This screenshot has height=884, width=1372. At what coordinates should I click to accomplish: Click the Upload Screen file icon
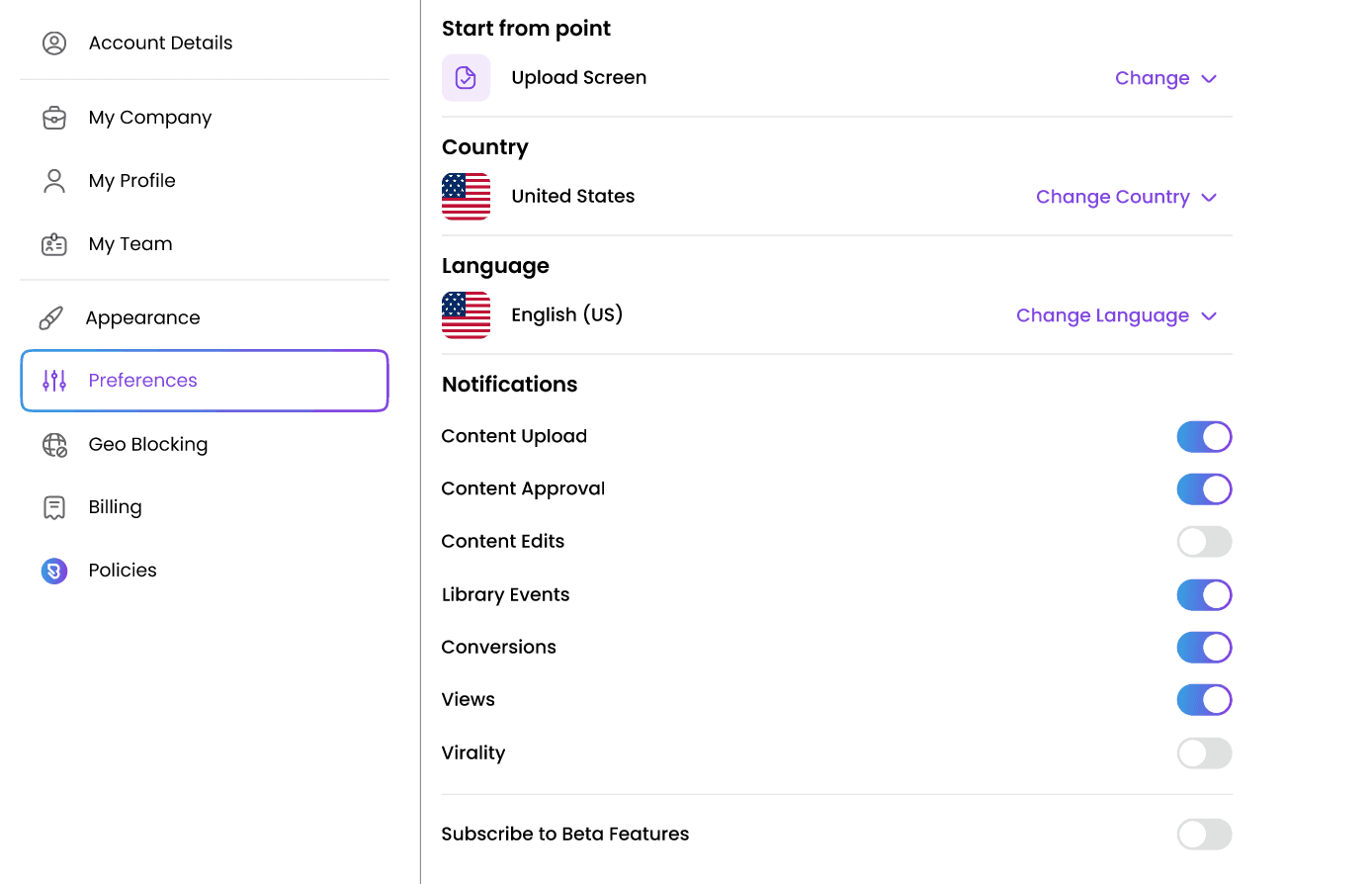pos(466,78)
